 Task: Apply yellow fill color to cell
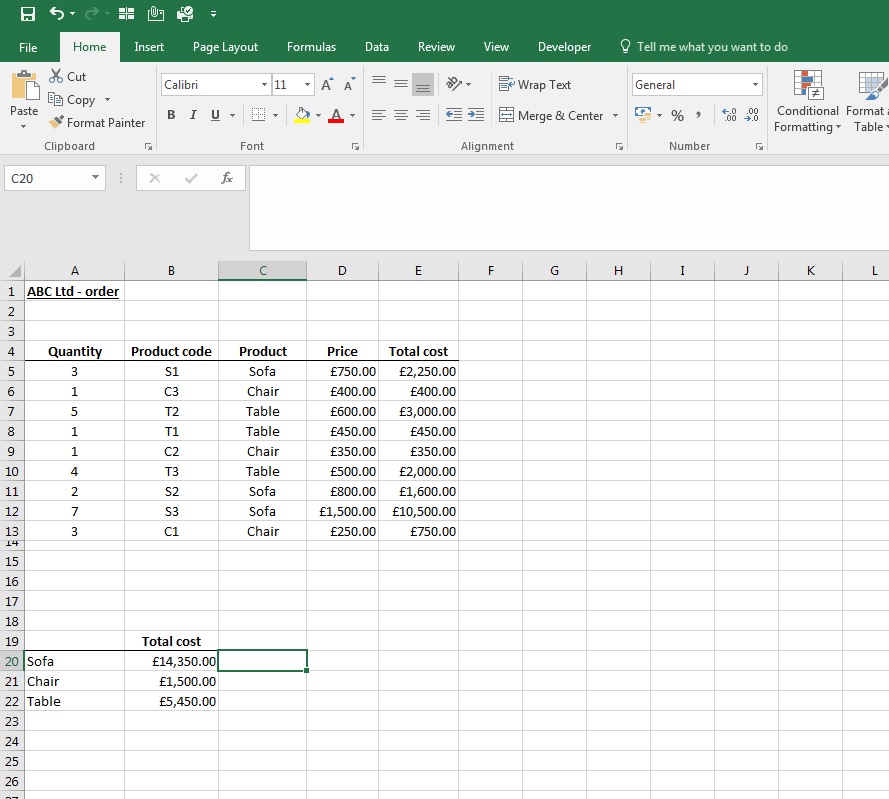(x=302, y=116)
